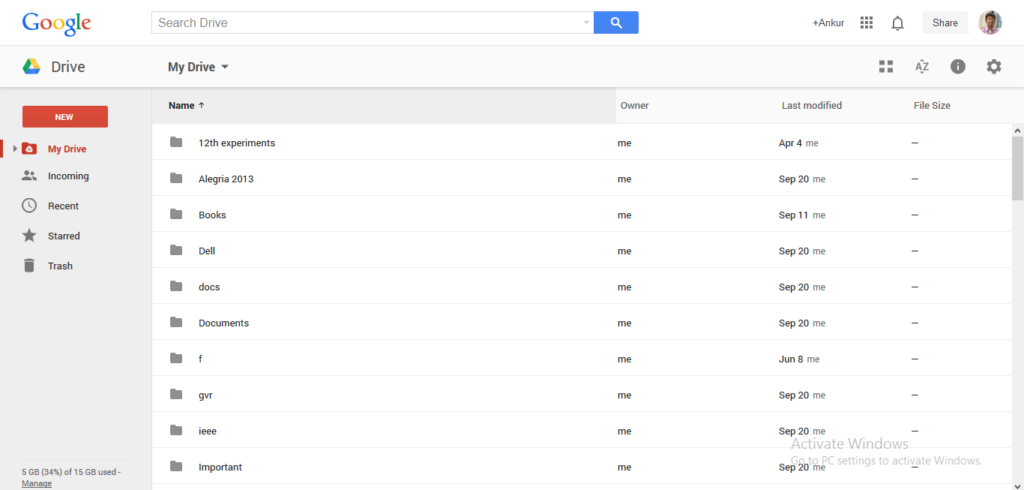
Task: Switch to grid view layout
Action: pos(886,67)
